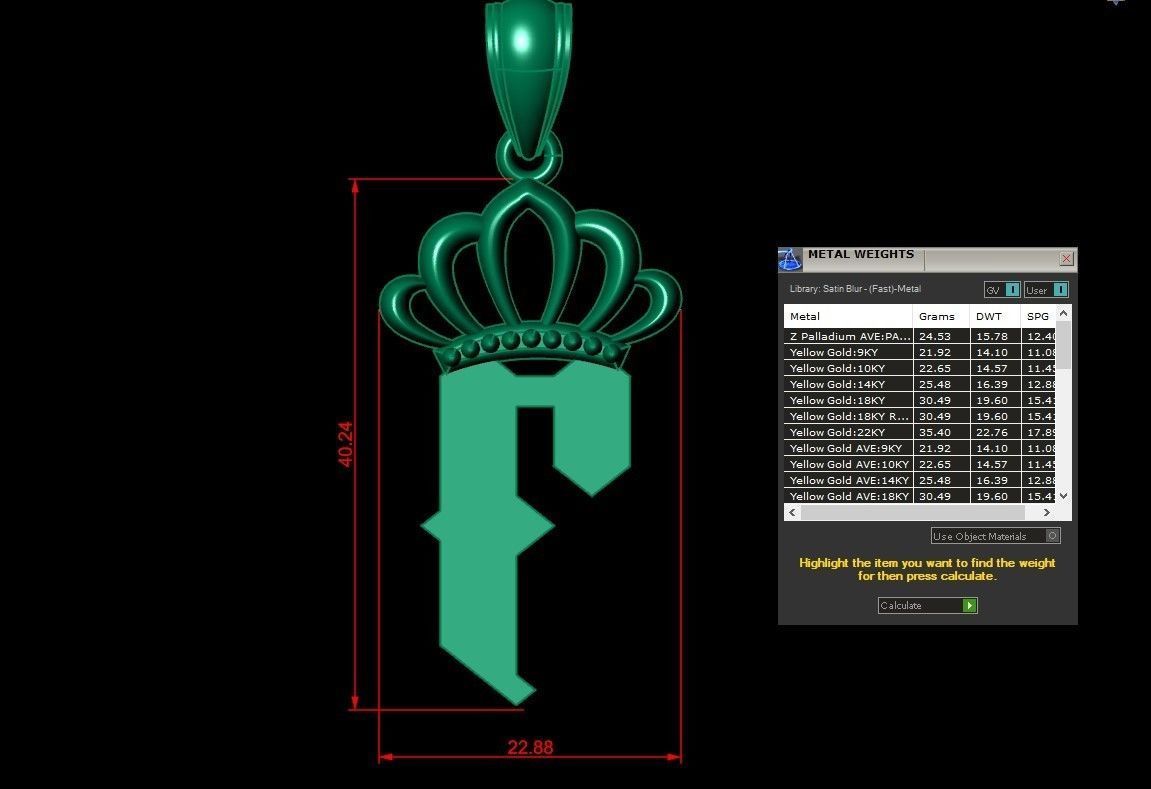Click the 15.78 DWT value
1151x789 pixels.
click(992, 336)
